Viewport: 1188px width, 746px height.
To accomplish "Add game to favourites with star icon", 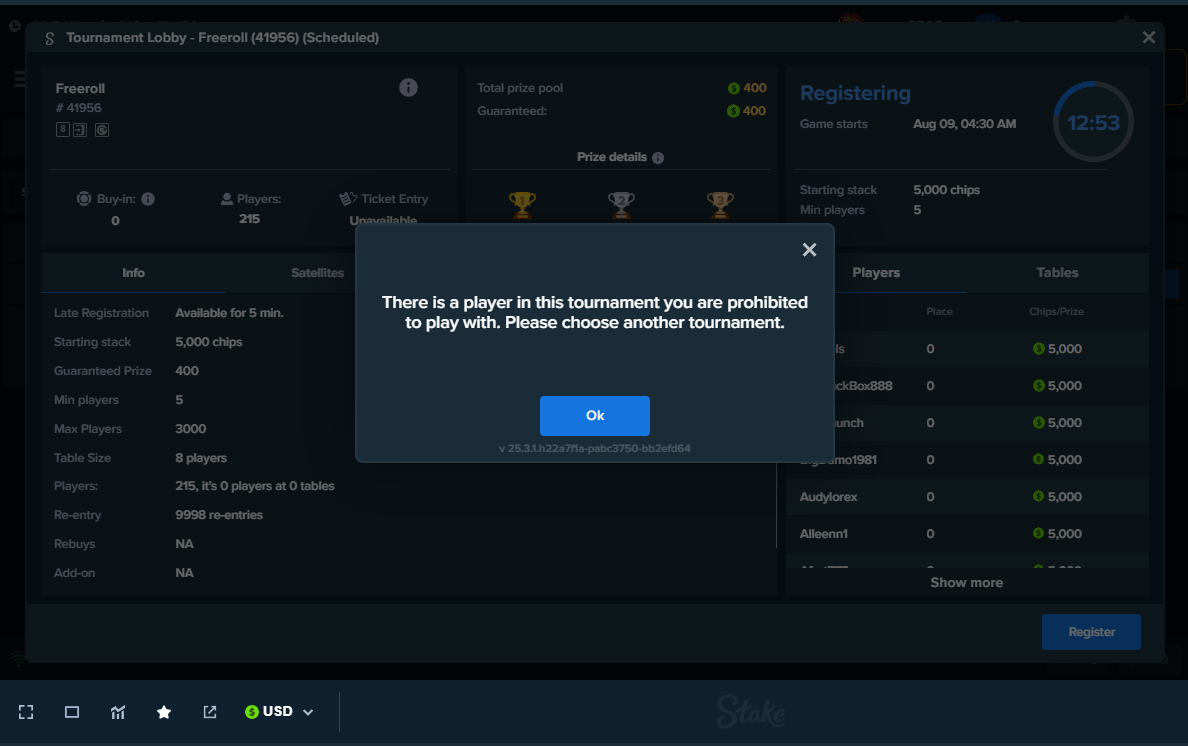I will pos(164,712).
